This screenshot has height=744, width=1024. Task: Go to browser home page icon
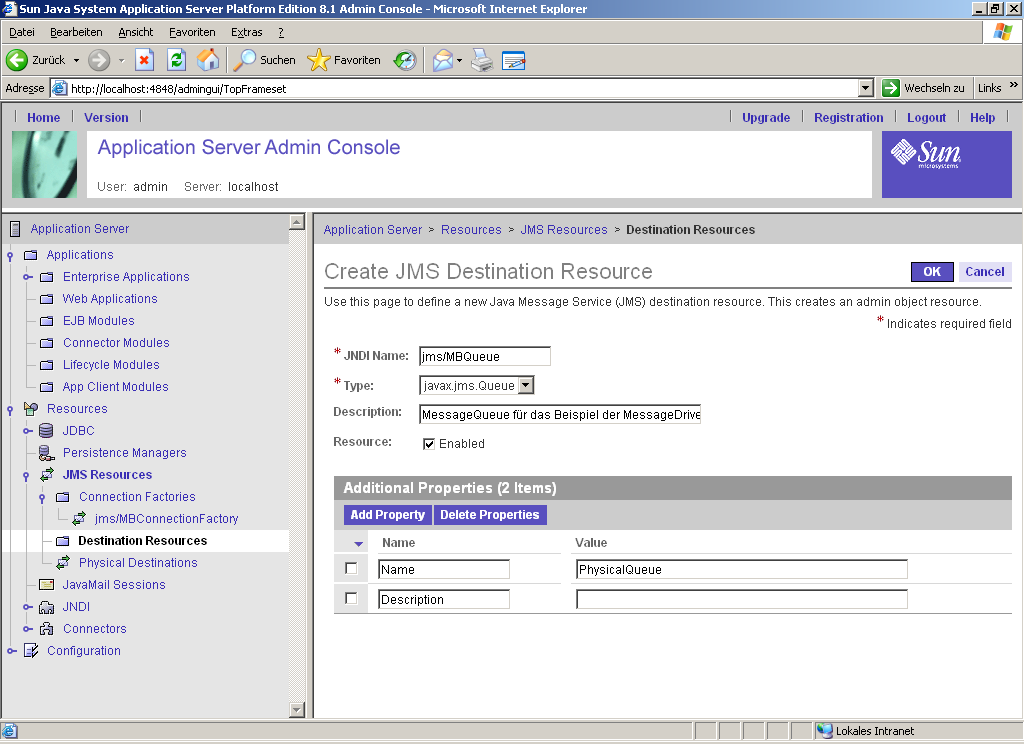pyautogui.click(x=208, y=60)
